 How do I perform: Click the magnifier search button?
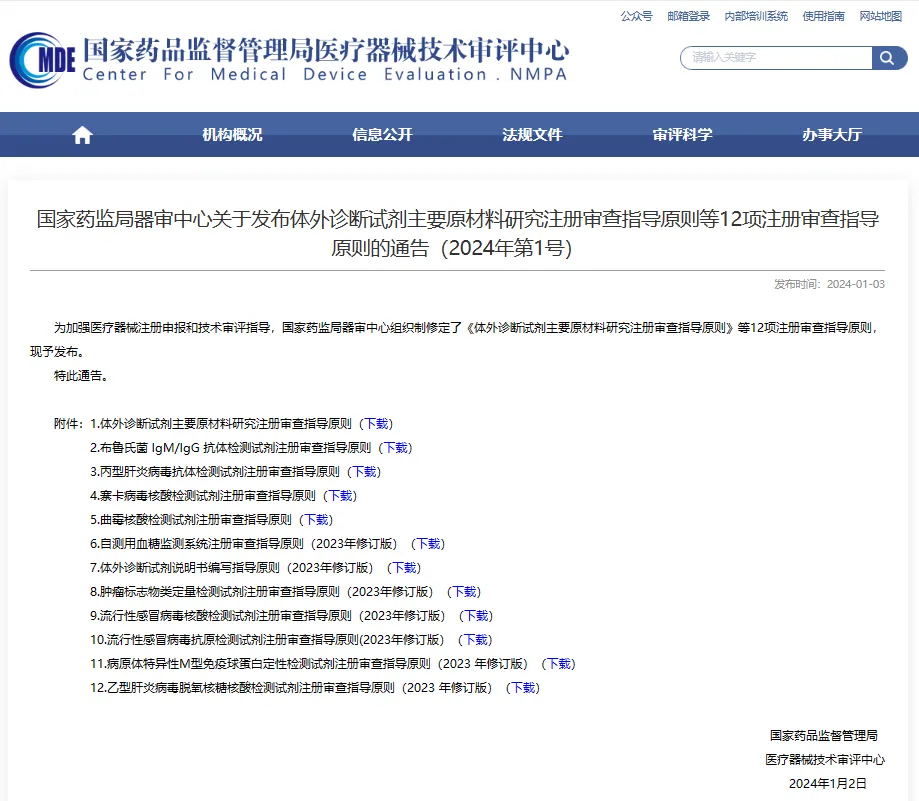[x=889, y=58]
